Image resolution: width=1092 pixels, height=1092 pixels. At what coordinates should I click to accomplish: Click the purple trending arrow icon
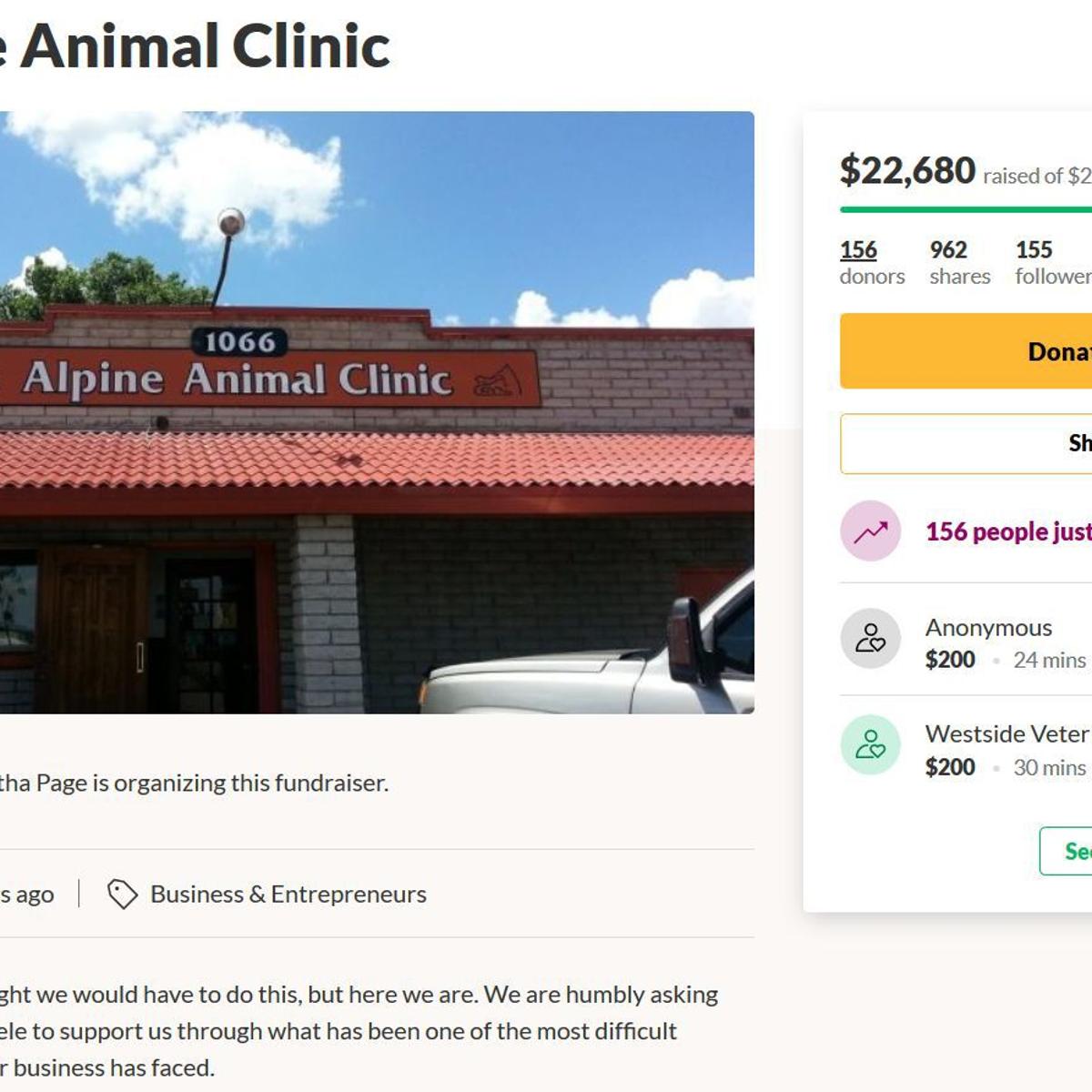870,531
